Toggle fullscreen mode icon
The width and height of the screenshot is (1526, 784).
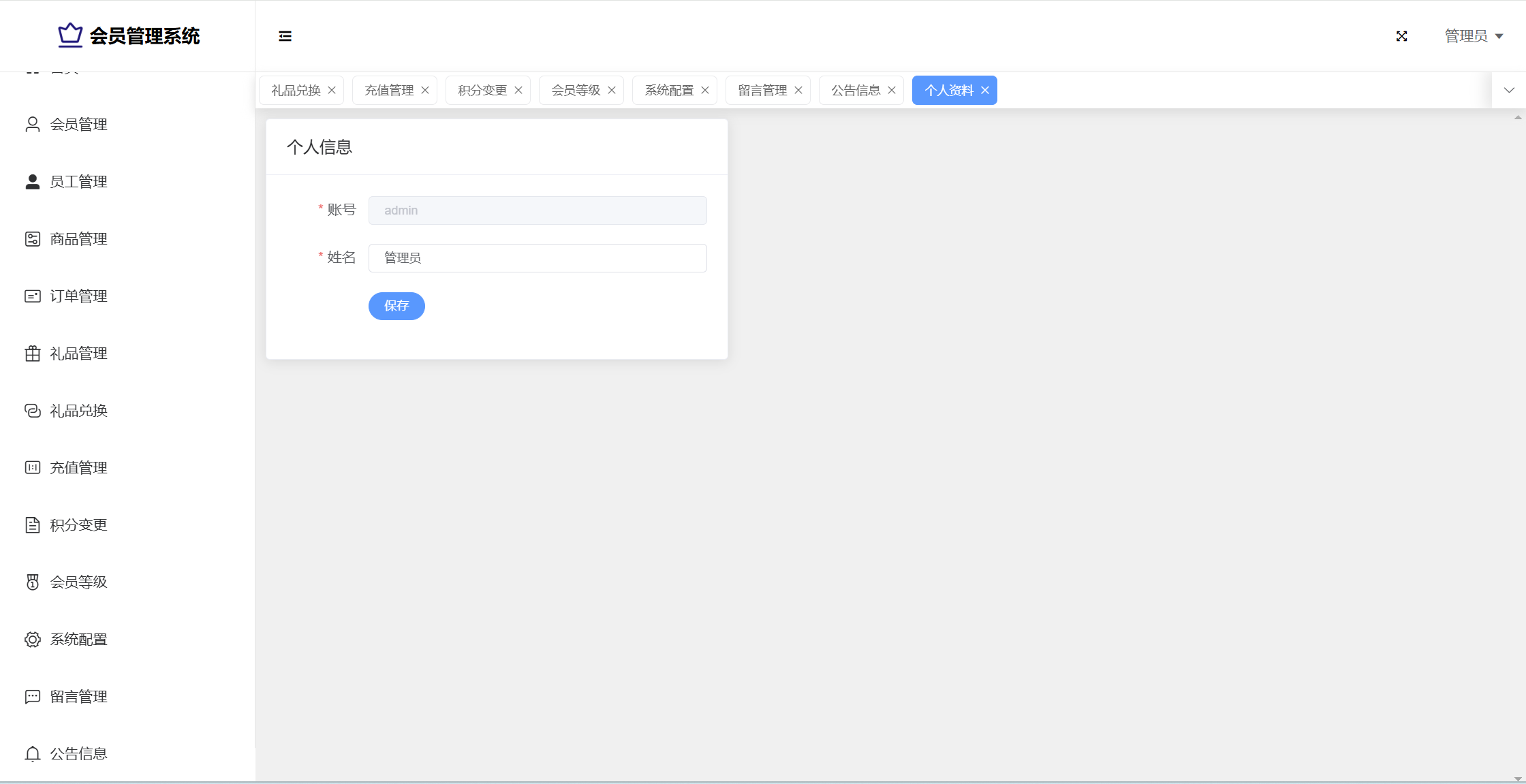pos(1401,36)
